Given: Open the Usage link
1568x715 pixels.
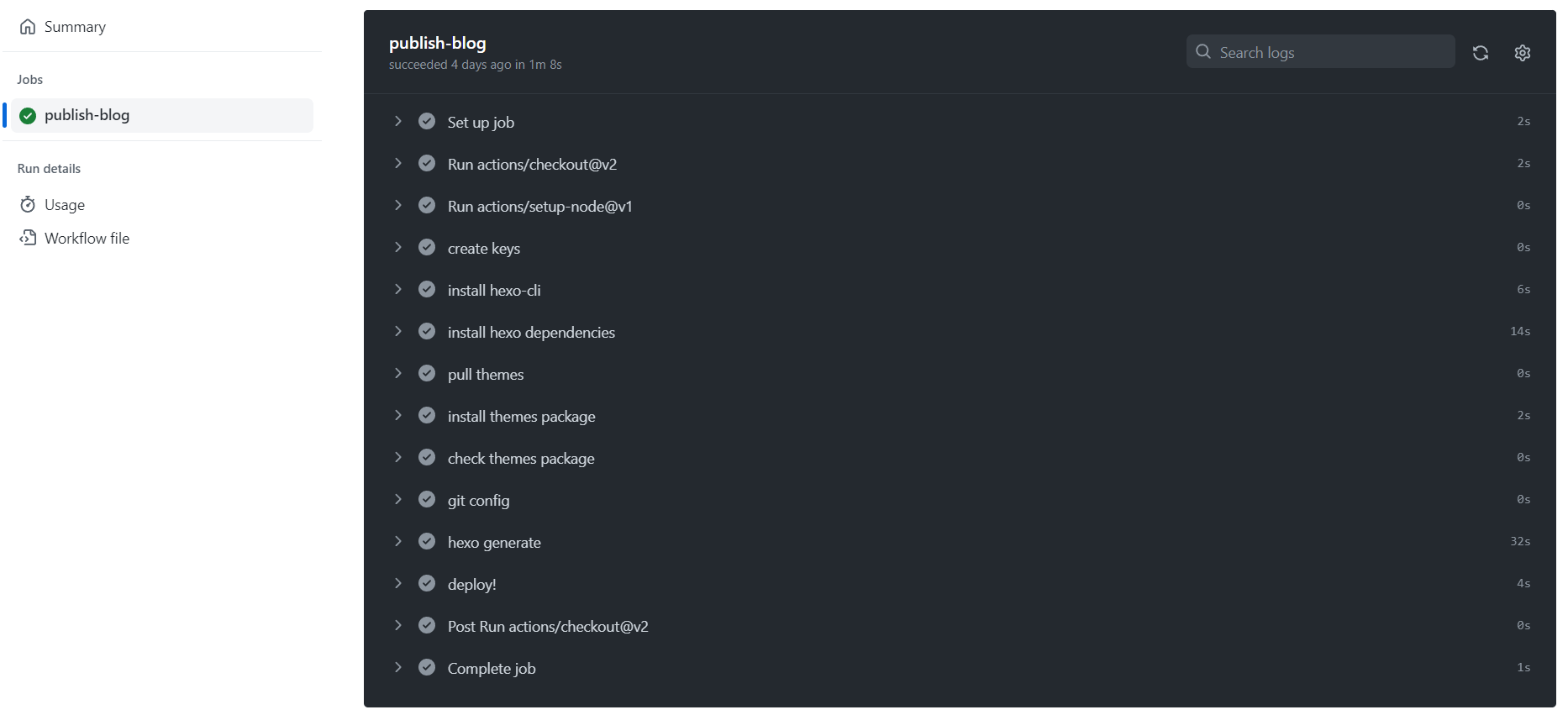Looking at the screenshot, I should pyautogui.click(x=65, y=205).
